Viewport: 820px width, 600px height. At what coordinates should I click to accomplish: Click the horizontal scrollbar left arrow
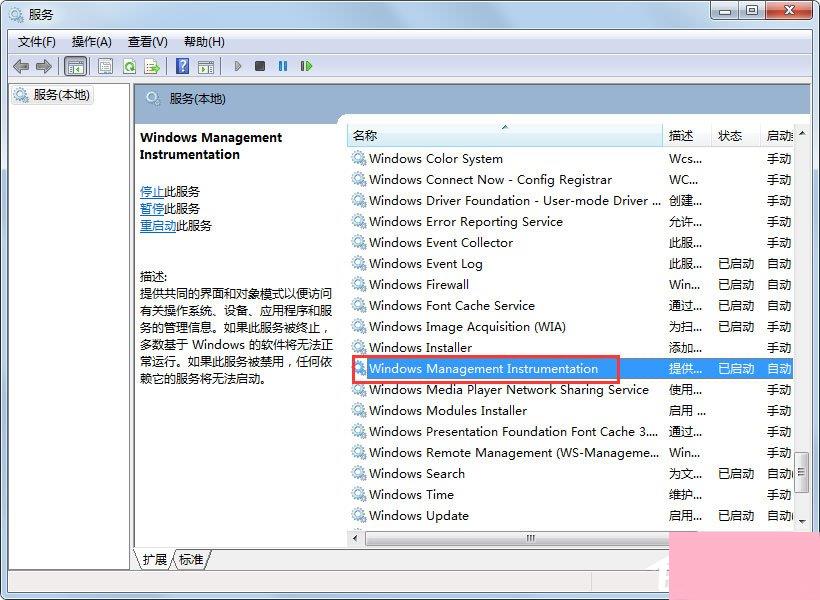tap(356, 538)
